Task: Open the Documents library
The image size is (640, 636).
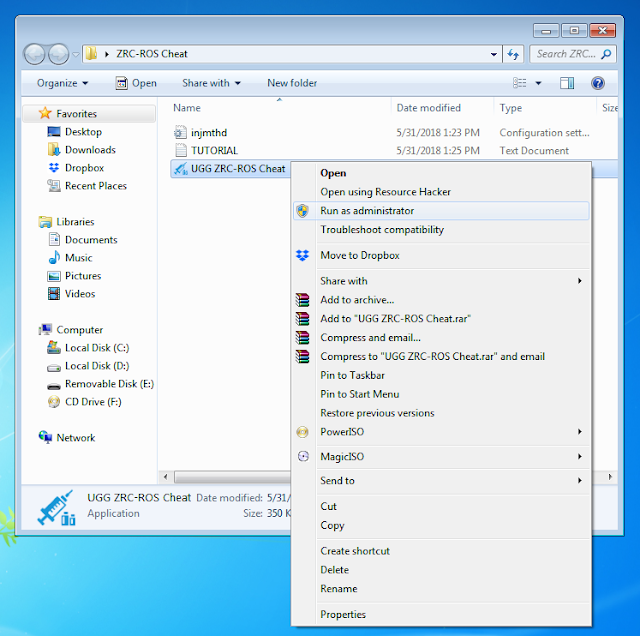Action: pyautogui.click(x=91, y=240)
